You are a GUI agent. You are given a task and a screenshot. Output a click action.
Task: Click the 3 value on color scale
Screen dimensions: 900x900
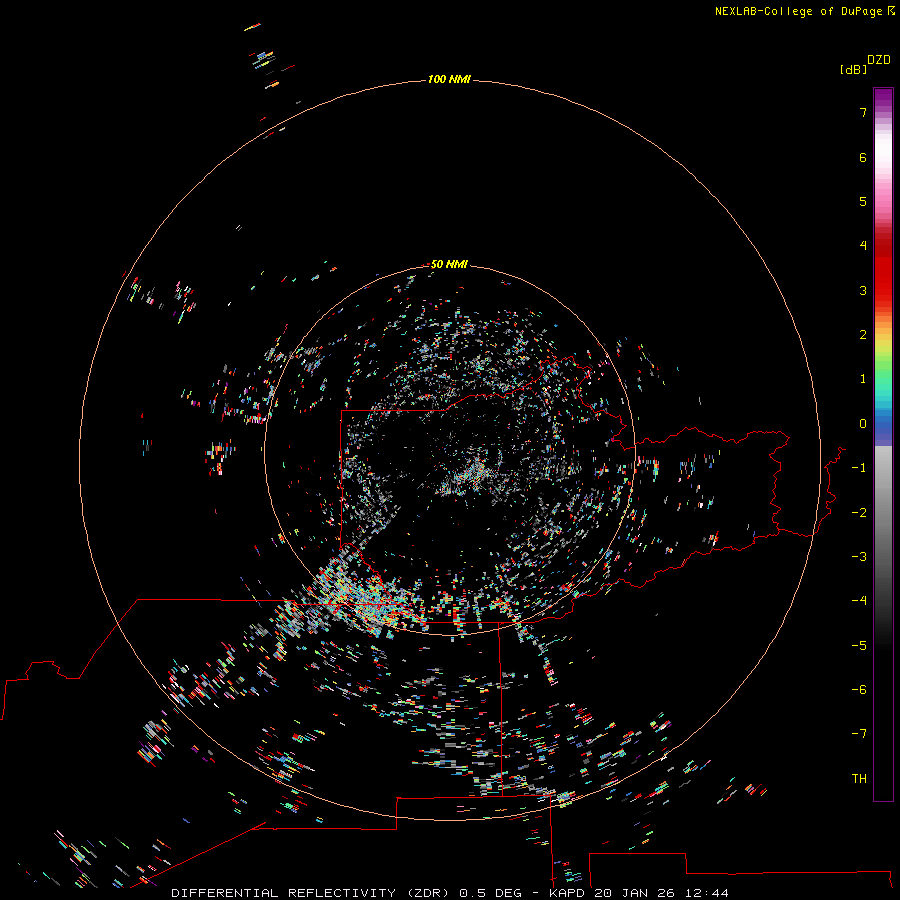863,290
